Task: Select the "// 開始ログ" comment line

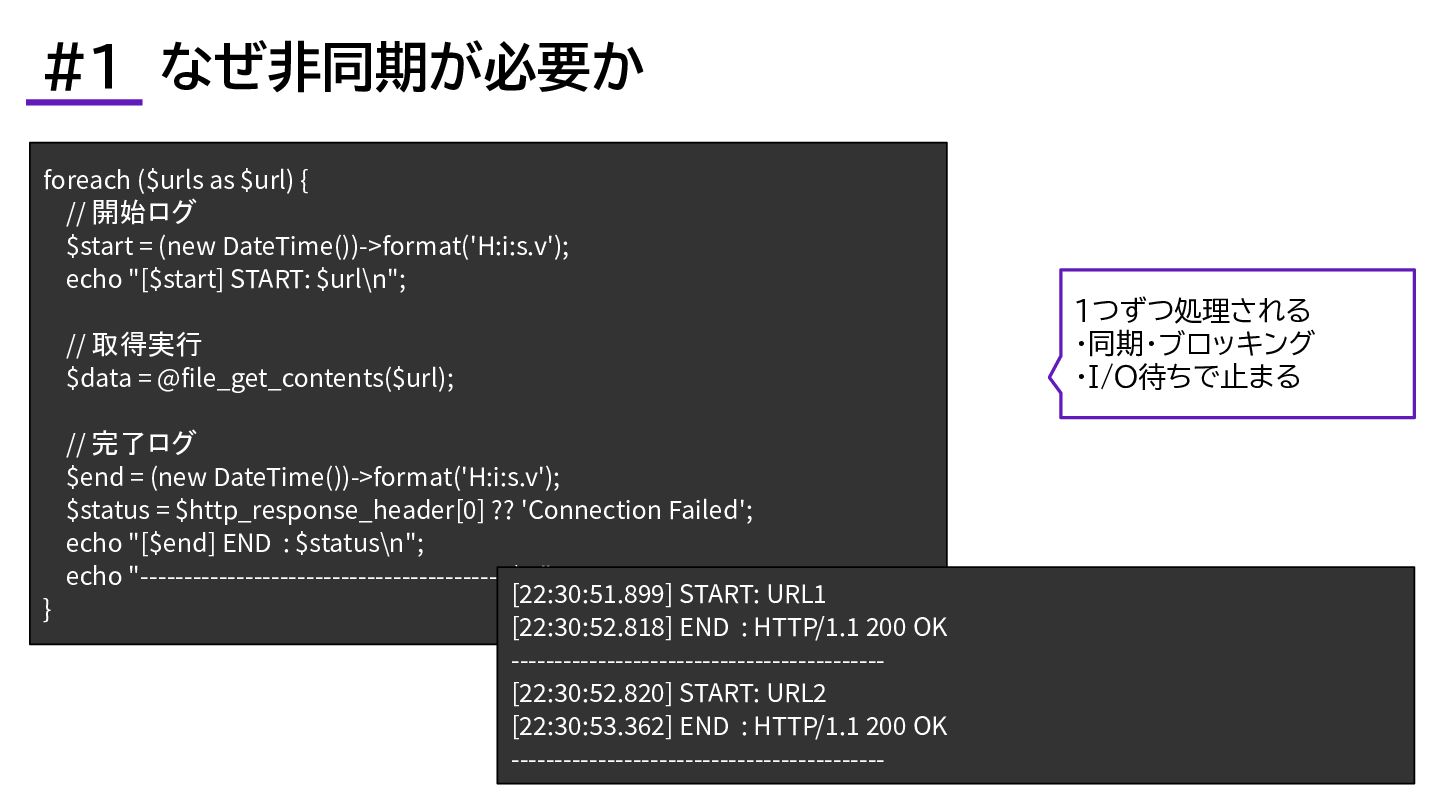Action: coord(130,213)
